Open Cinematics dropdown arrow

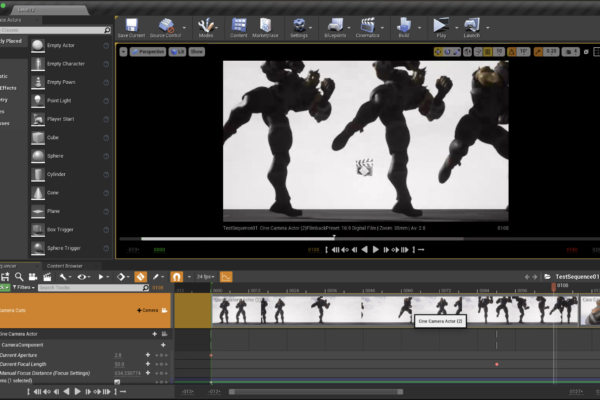coord(382,28)
